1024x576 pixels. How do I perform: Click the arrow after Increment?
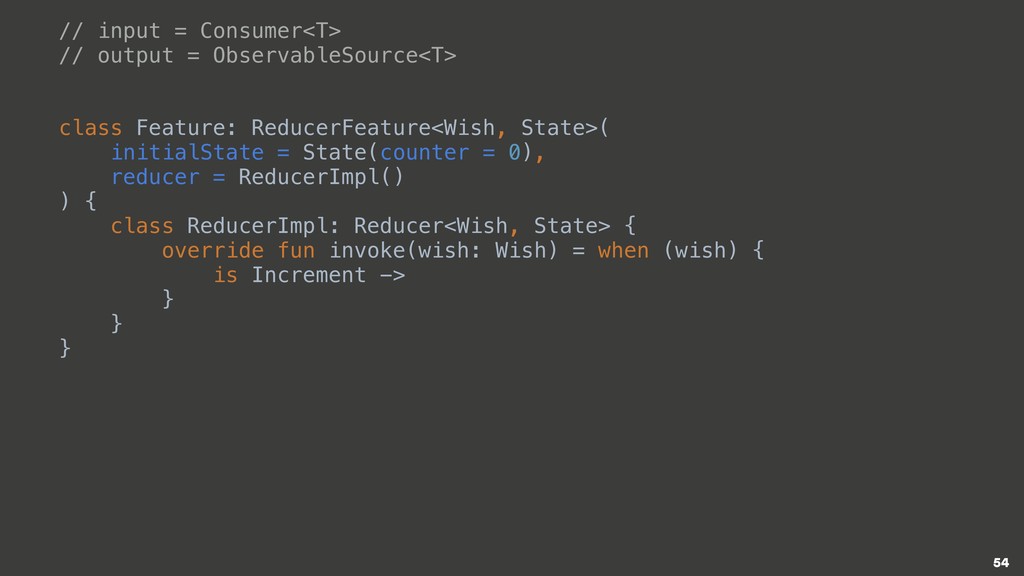[x=392, y=276]
